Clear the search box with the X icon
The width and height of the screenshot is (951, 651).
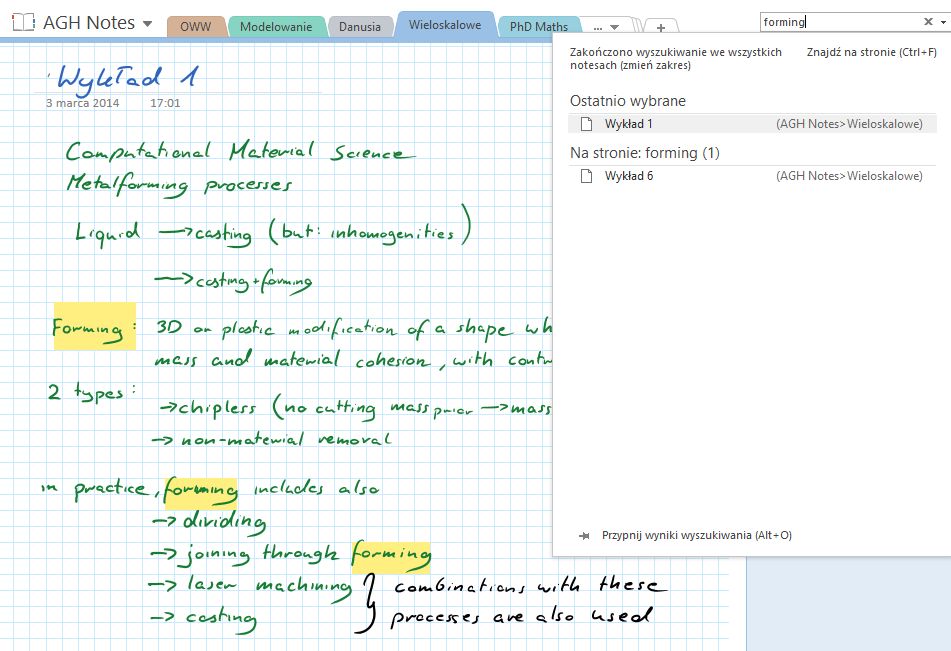[927, 22]
